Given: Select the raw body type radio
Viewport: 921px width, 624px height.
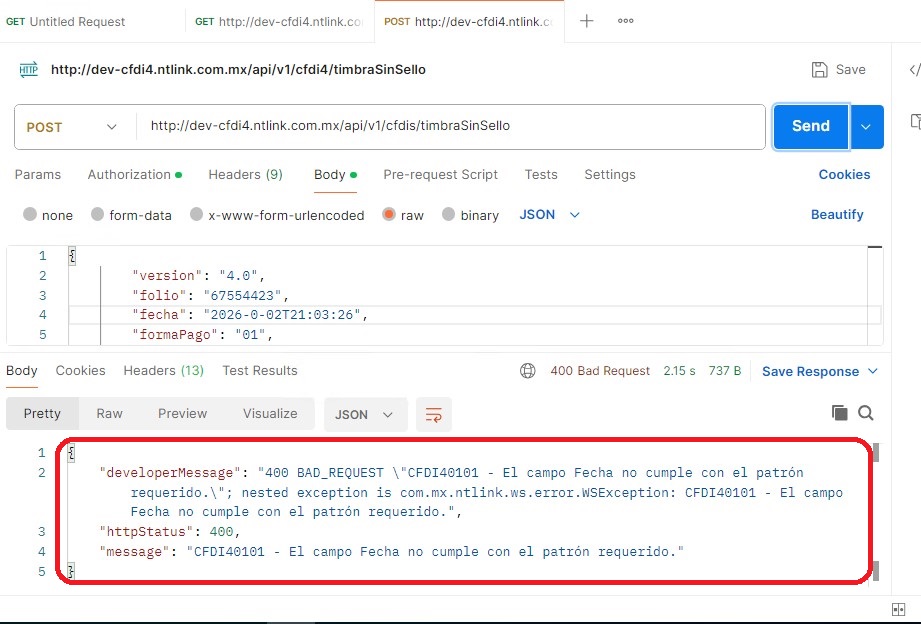Looking at the screenshot, I should pyautogui.click(x=388, y=214).
